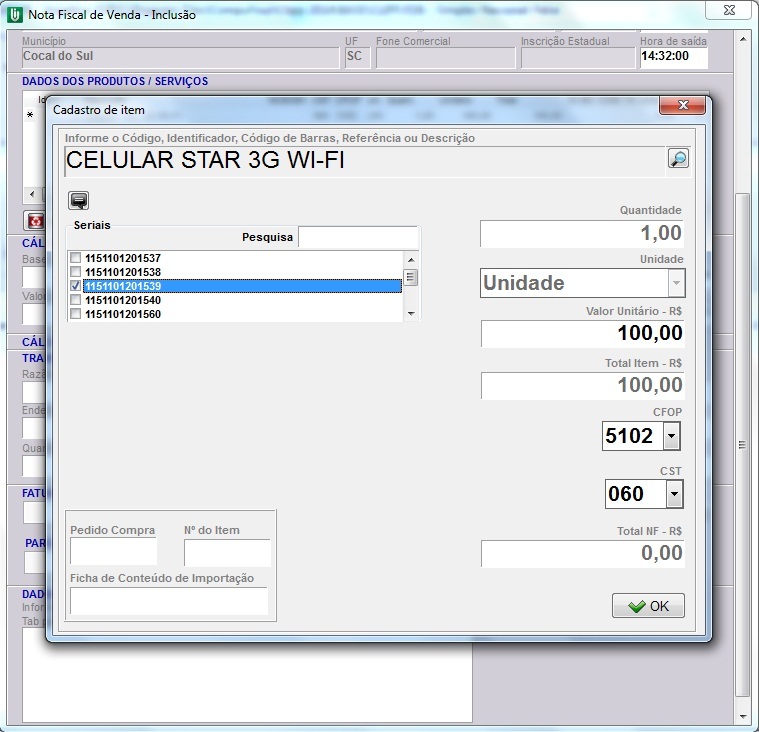
Task: Uncheck serial 1151101201539 checkbox
Action: [76, 286]
